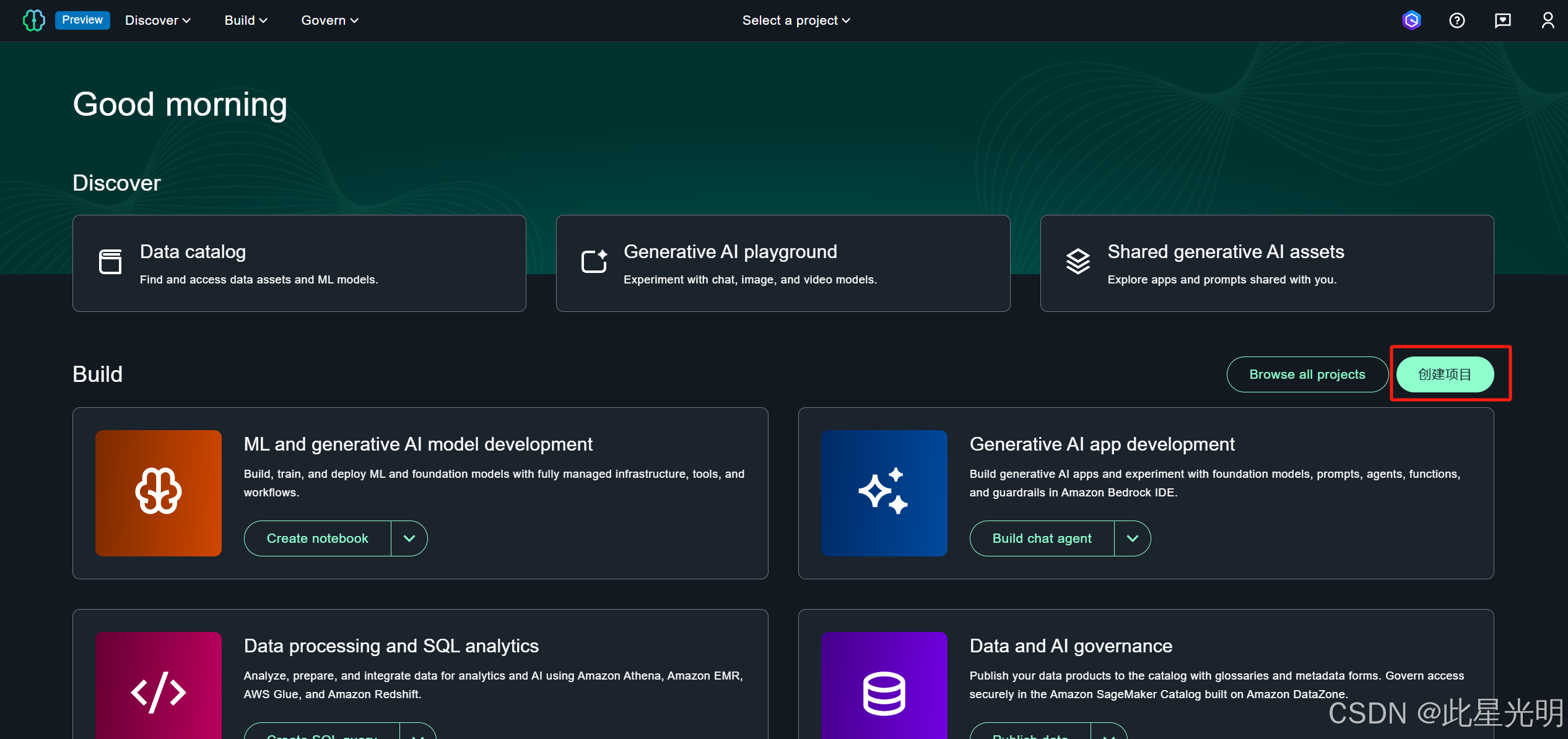Open the Discover menu

tap(157, 20)
